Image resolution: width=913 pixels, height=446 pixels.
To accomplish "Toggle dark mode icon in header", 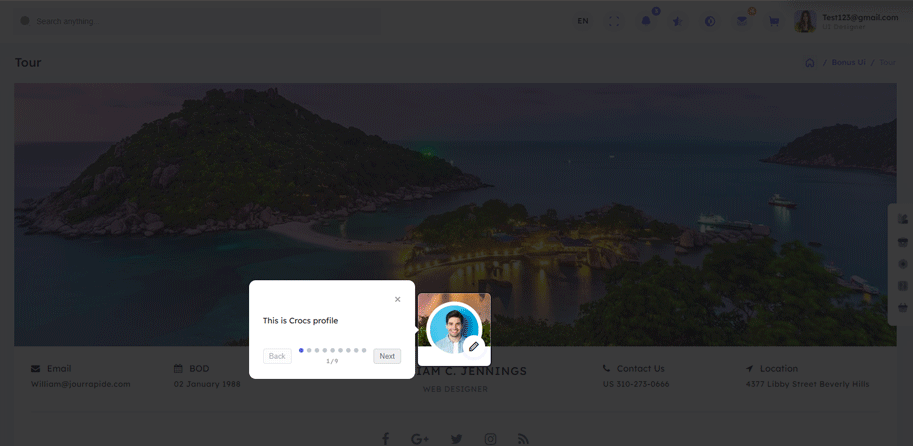I will 710,21.
